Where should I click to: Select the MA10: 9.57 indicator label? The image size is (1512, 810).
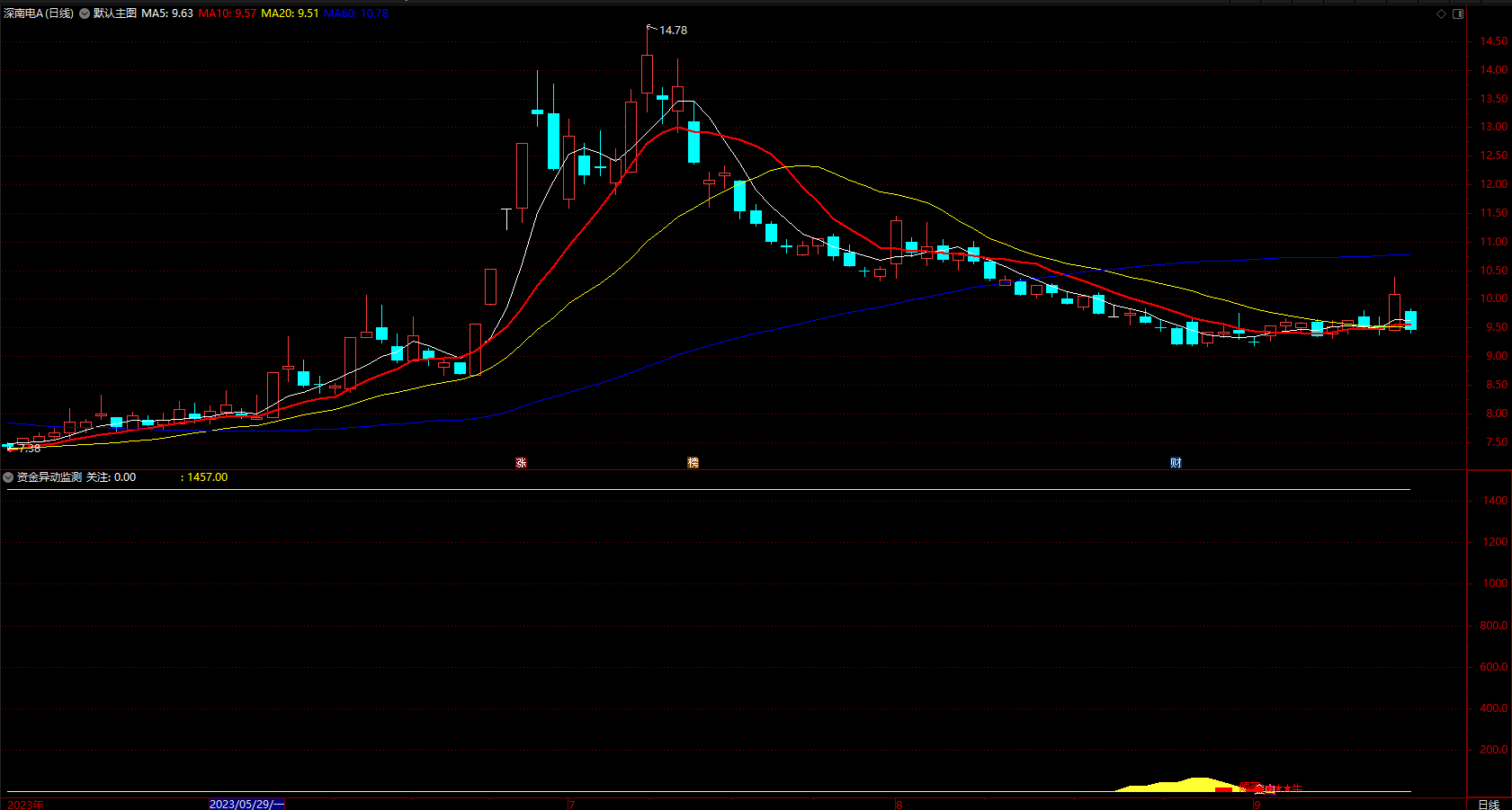[x=228, y=13]
